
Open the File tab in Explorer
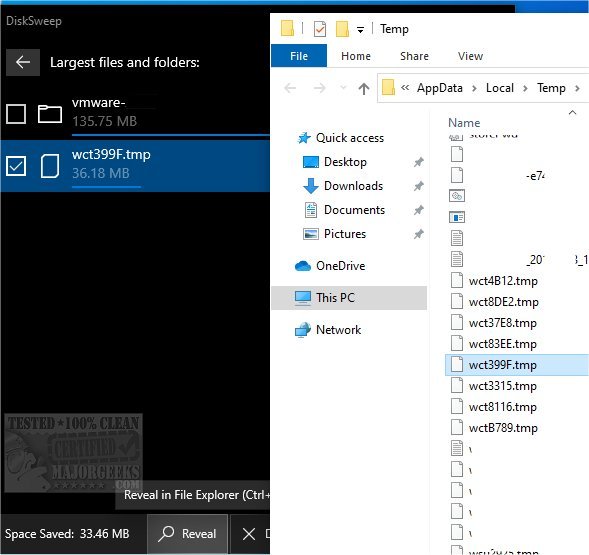[299, 56]
